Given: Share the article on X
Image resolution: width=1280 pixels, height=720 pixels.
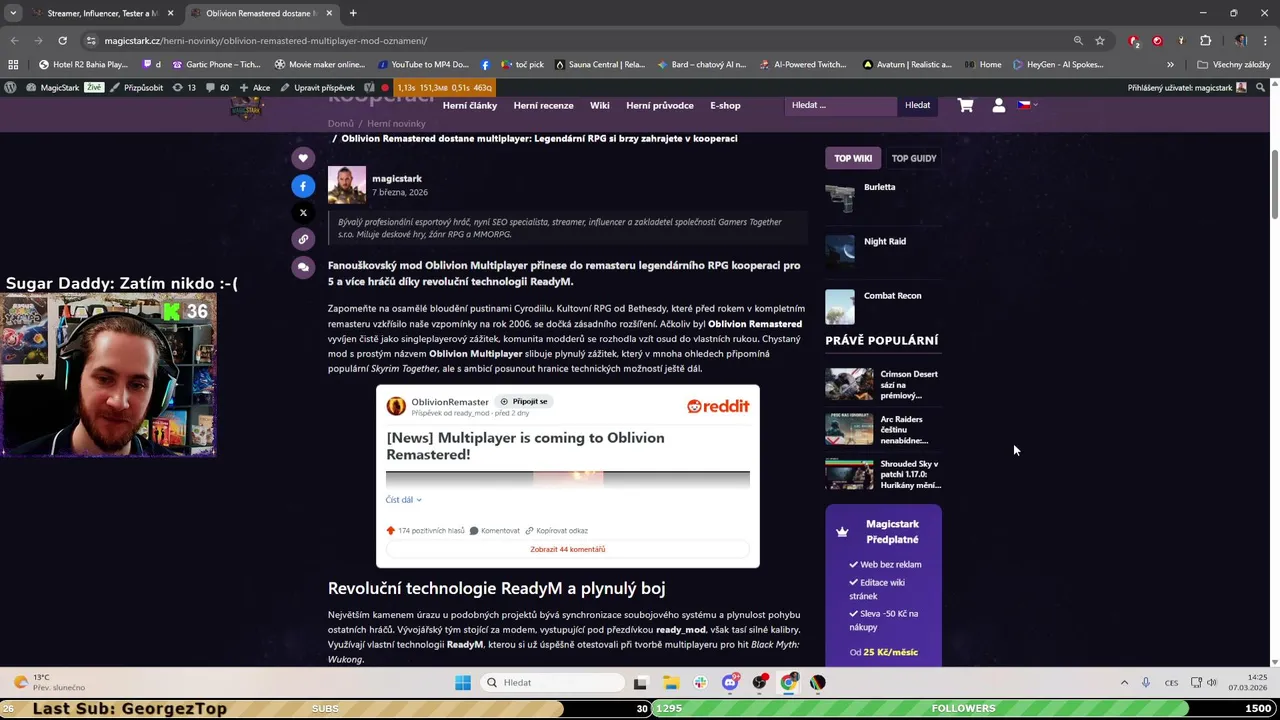Looking at the screenshot, I should pyautogui.click(x=303, y=213).
